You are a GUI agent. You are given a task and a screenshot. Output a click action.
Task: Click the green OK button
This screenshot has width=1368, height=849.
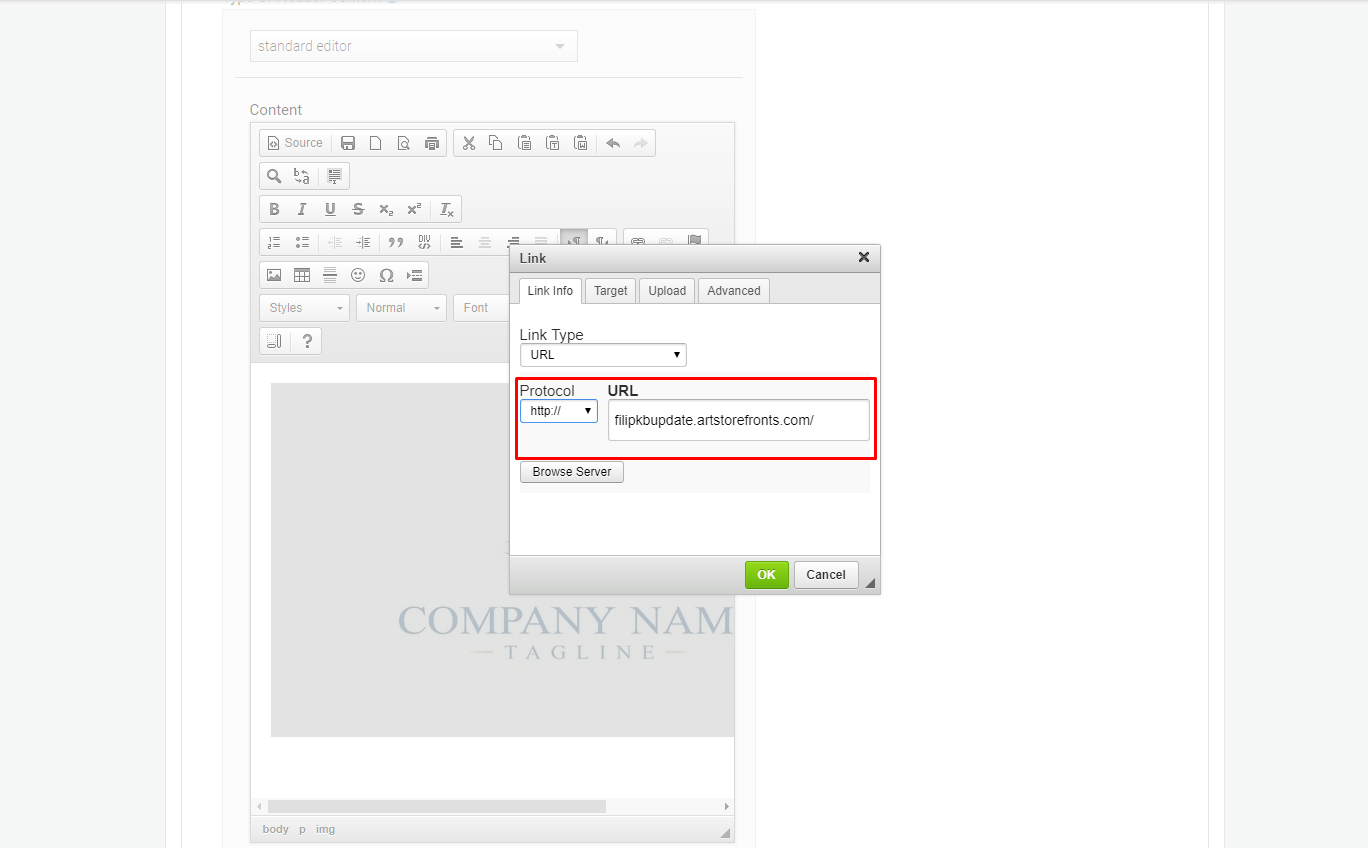(767, 575)
